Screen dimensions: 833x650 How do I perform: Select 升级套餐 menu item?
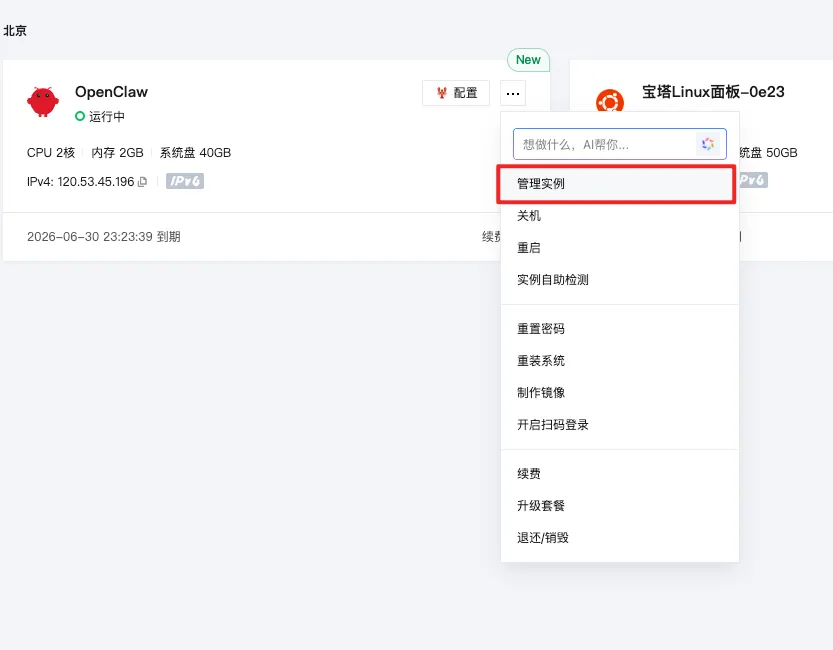click(x=620, y=506)
